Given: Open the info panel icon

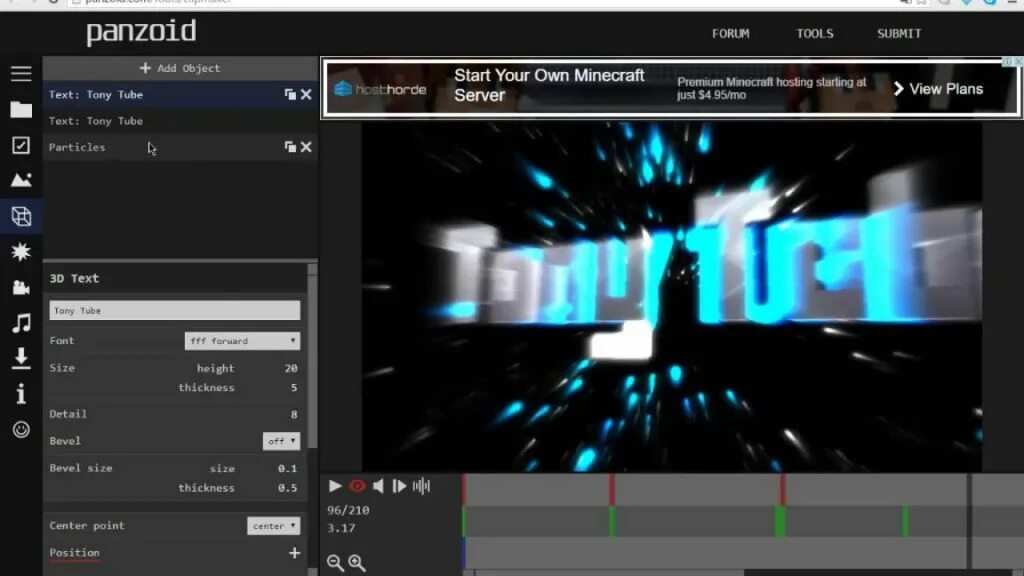Looking at the screenshot, I should (21, 394).
